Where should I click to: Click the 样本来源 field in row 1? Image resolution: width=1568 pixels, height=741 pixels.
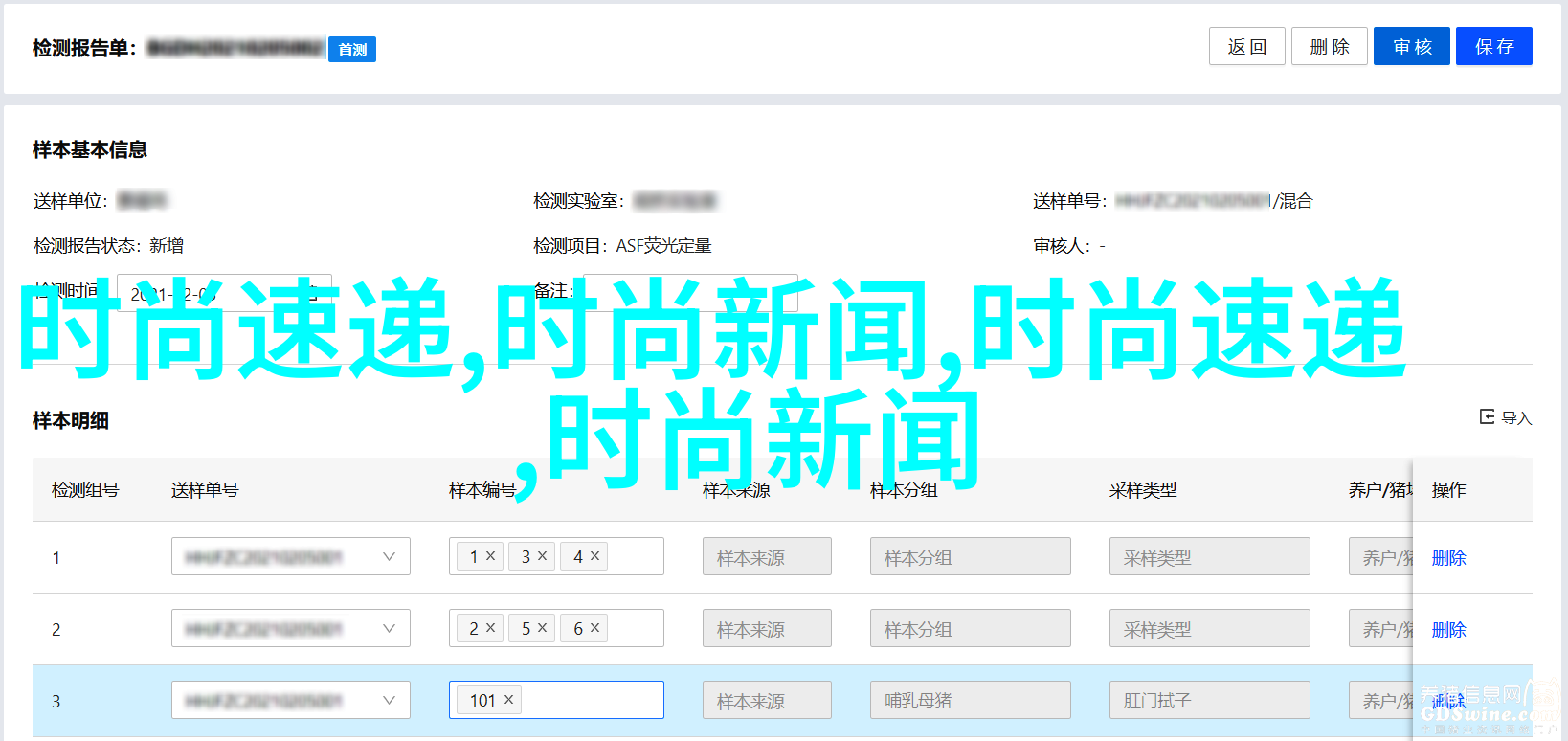coord(767,556)
